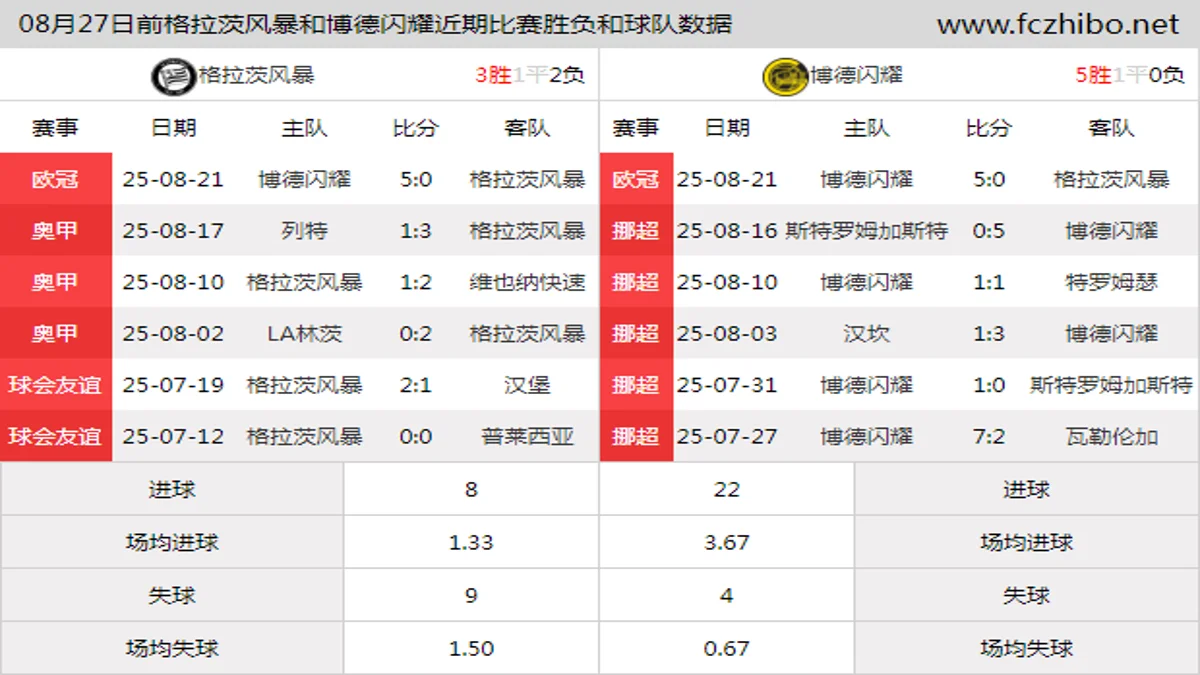
Task: Select the 博德闪耀 team name beside its logo
Action: [x=856, y=75]
